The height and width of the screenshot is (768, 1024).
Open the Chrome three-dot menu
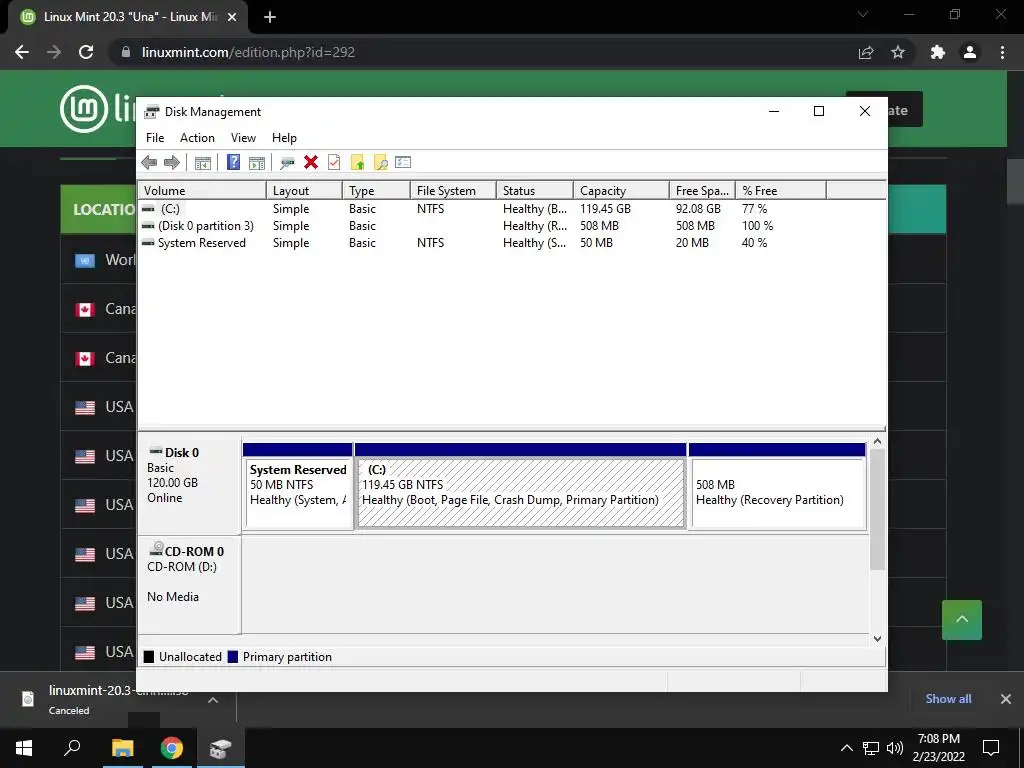click(x=1002, y=52)
